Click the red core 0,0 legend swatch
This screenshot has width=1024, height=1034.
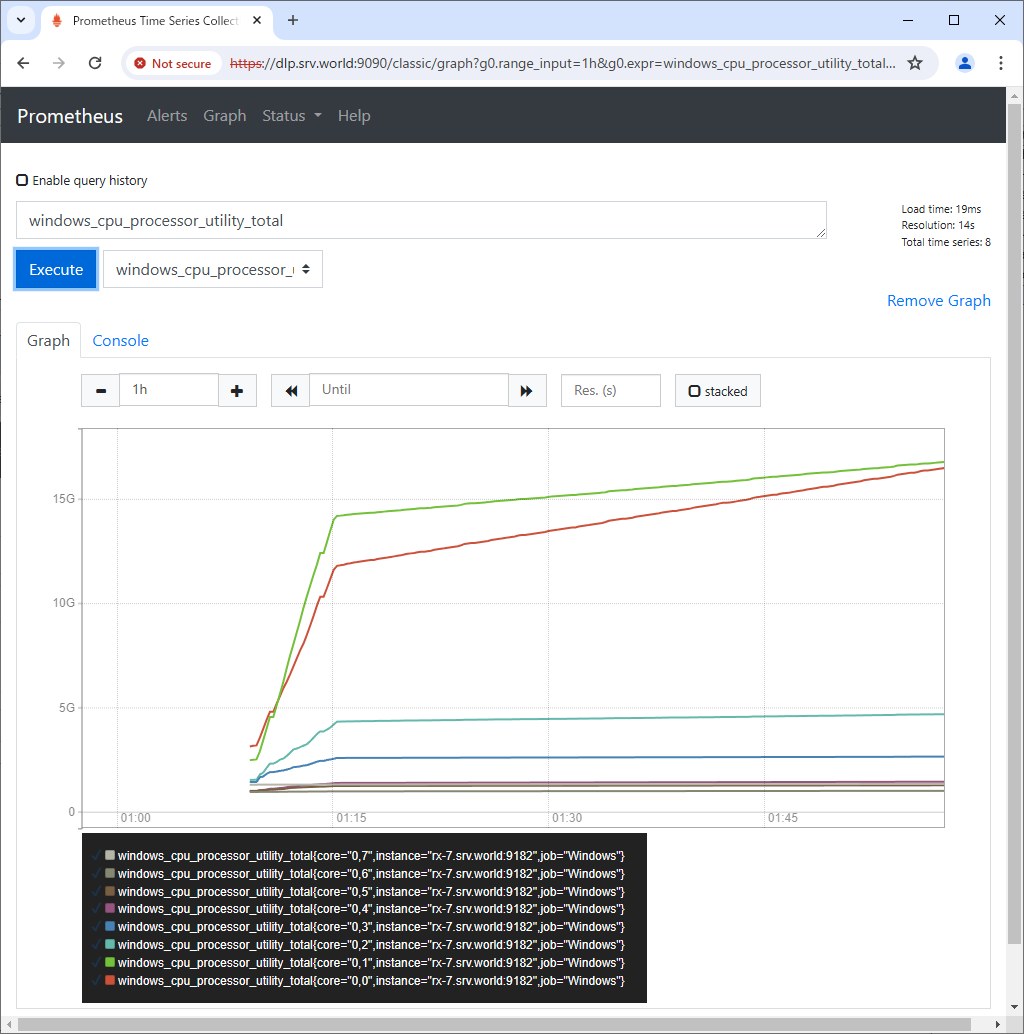[110, 980]
